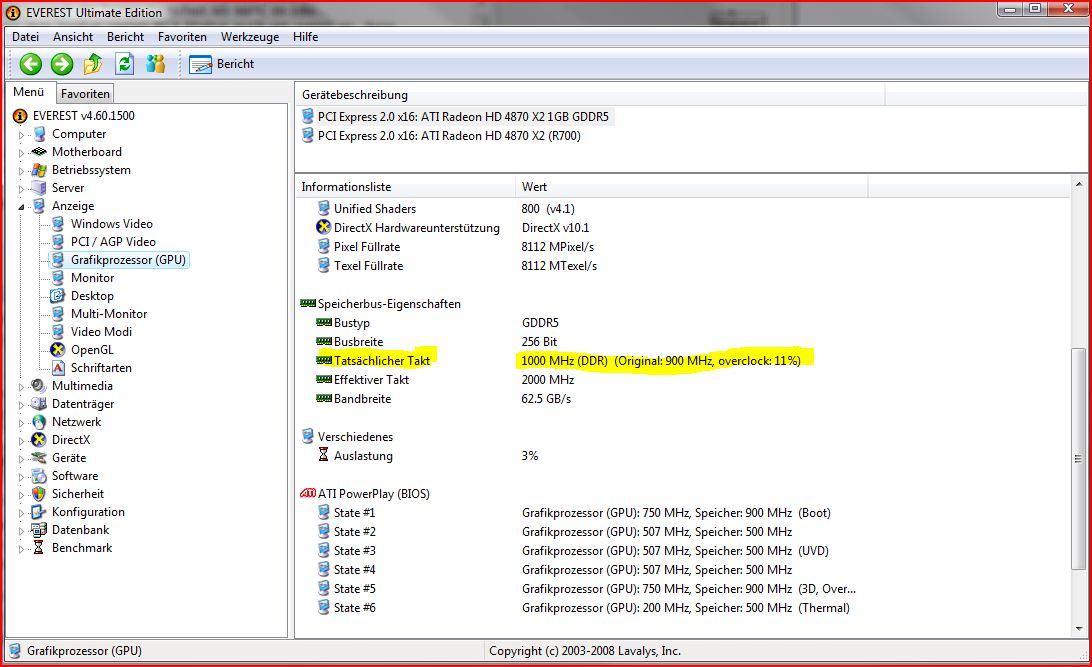1092x667 pixels.
Task: Click the Sicherheit shield icon
Action: [39, 494]
